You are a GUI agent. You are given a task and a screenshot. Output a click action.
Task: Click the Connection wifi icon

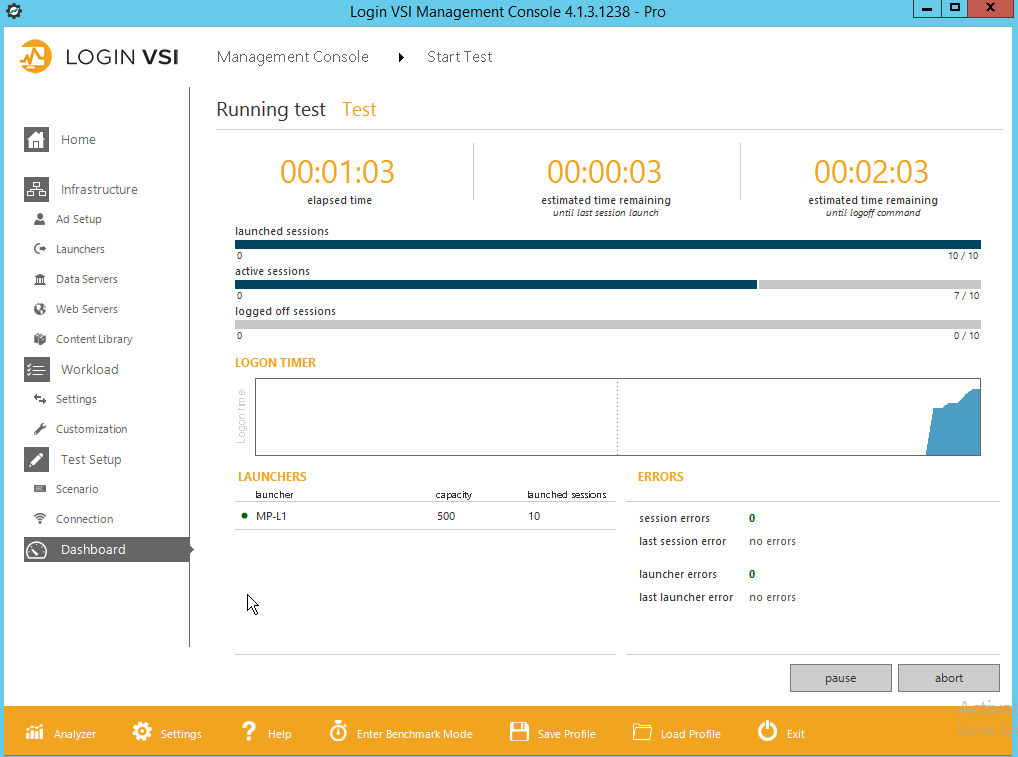pos(40,519)
